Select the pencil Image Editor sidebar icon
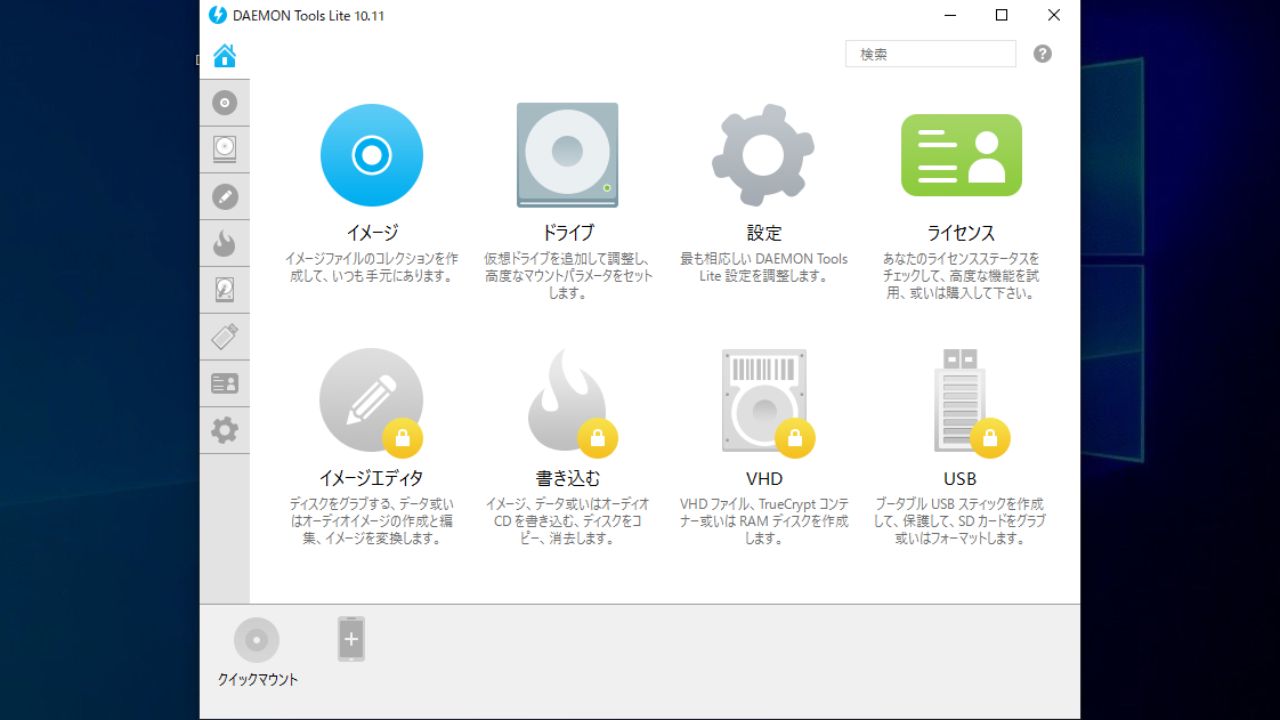The width and height of the screenshot is (1280, 720). click(224, 196)
